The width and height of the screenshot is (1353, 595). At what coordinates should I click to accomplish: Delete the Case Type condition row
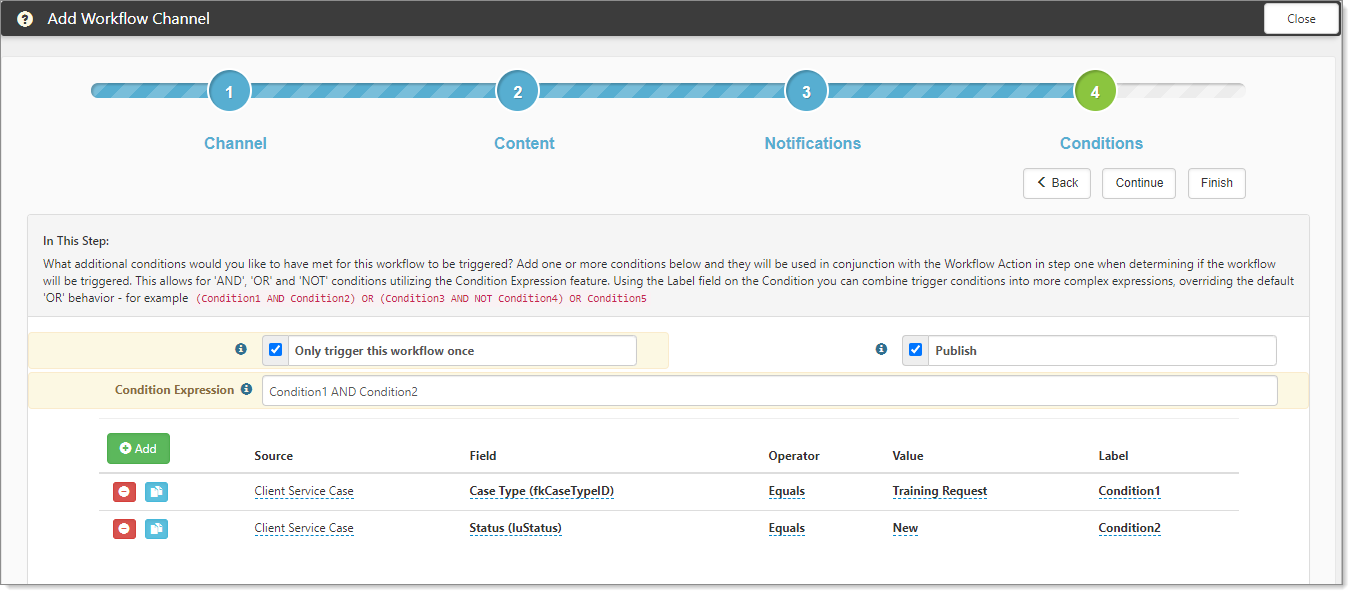[x=124, y=492]
